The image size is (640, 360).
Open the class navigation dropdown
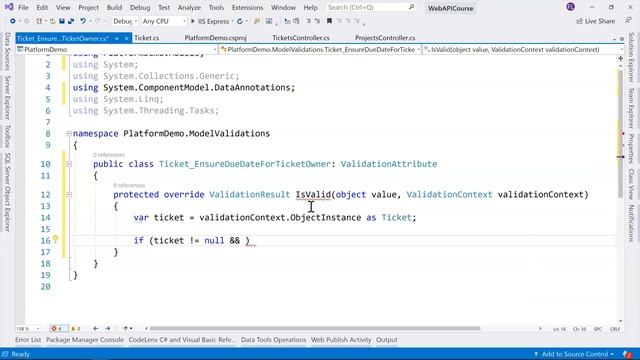320,49
